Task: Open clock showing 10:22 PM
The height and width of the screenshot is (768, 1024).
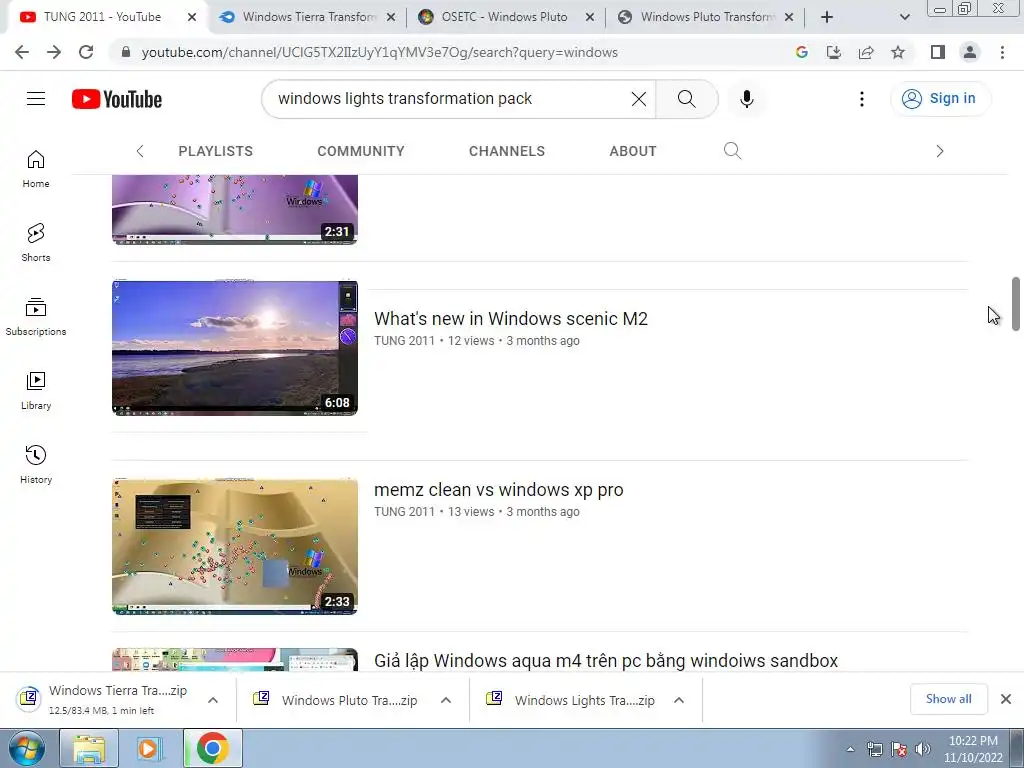Action: coord(973,749)
